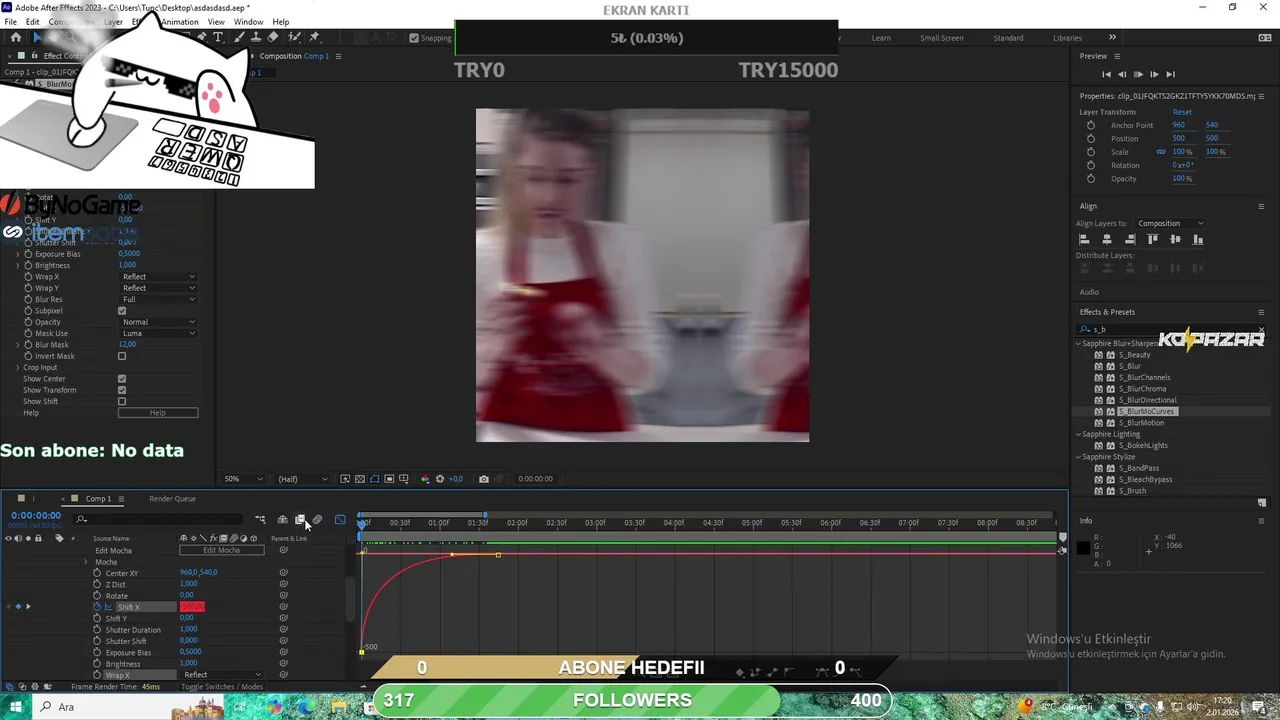Go to previous Shift X keyframe
The image size is (1280, 720).
(x=9, y=607)
